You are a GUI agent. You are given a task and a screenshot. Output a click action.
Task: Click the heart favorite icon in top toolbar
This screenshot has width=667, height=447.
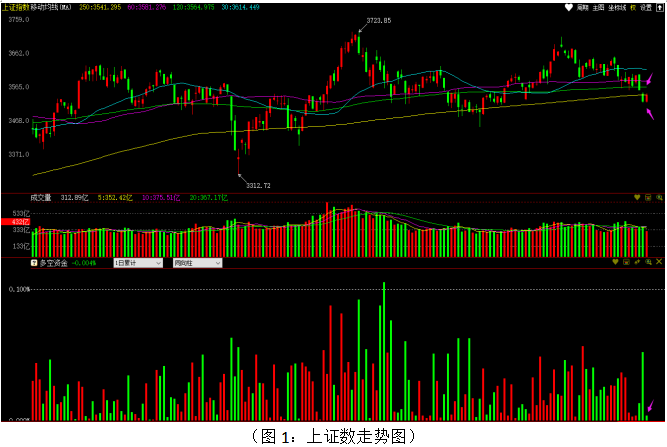pos(569,7)
